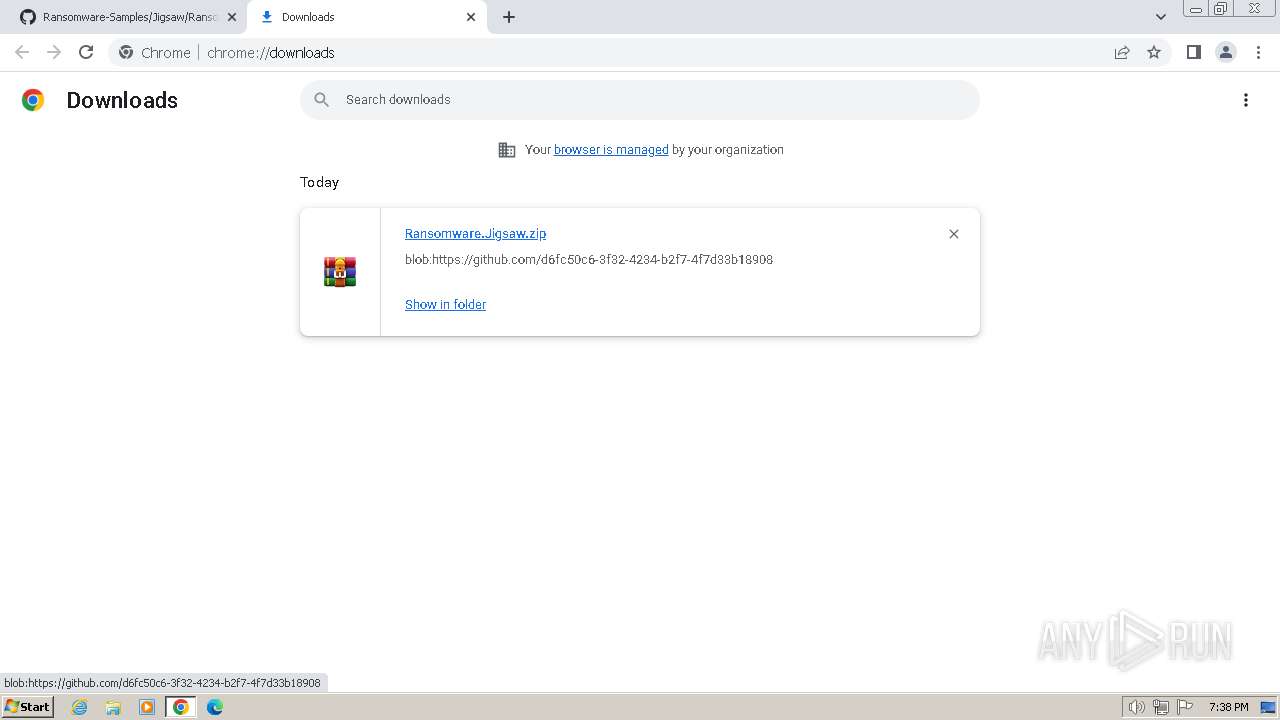Click the show desktop tray icon
The image size is (1280, 720).
point(1269,707)
